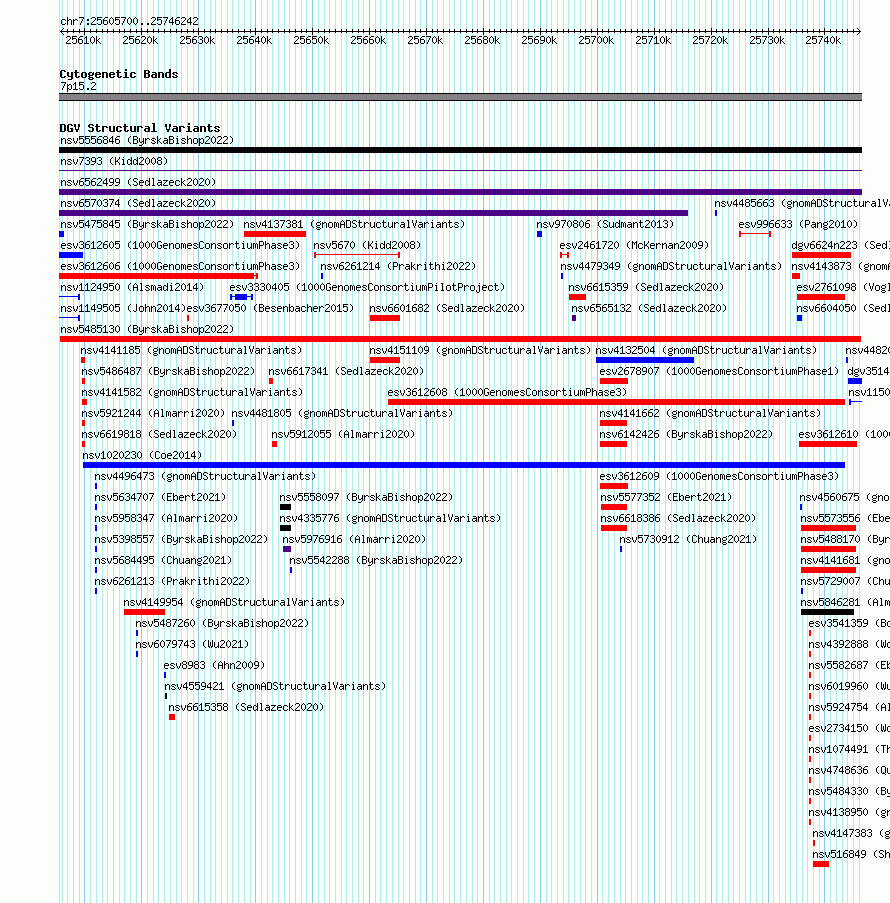This screenshot has height=903, width=890.
Task: Click esv3677050 (Besenbacher2015) label
Action: pyautogui.click(x=270, y=309)
